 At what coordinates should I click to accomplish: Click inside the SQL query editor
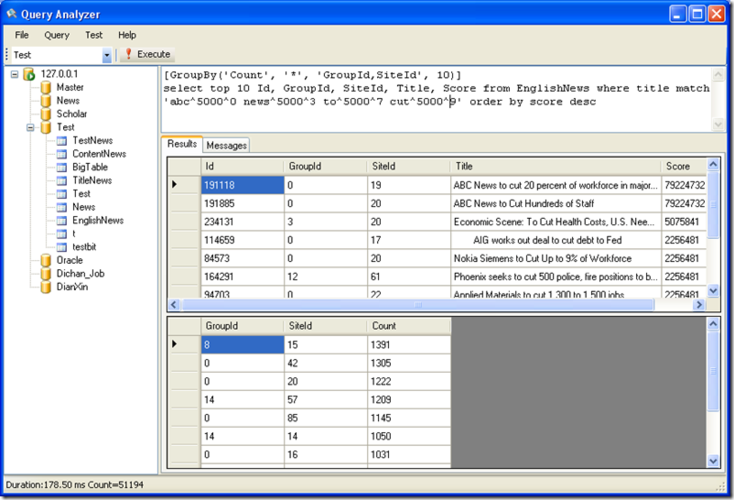point(436,99)
